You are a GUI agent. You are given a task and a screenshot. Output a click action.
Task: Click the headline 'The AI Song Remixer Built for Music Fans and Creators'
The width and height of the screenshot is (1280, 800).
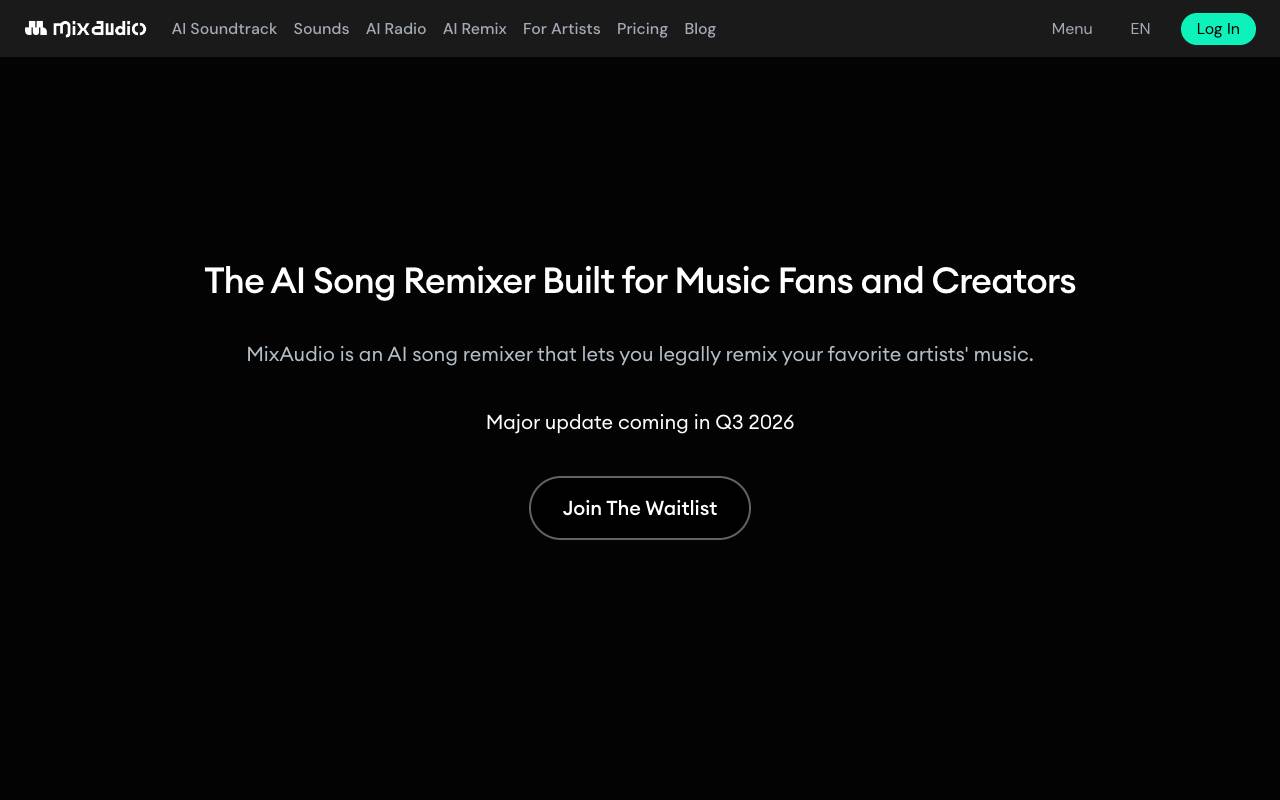pyautogui.click(x=640, y=281)
